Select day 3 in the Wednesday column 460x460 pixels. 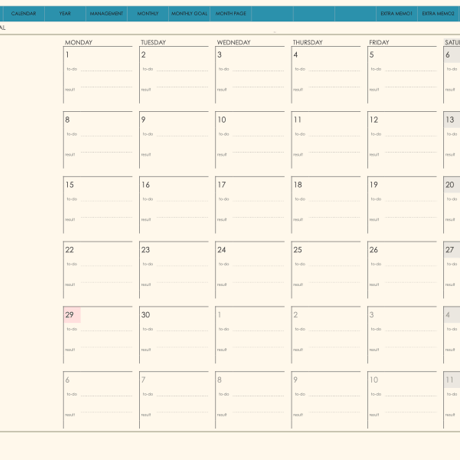tap(219, 55)
